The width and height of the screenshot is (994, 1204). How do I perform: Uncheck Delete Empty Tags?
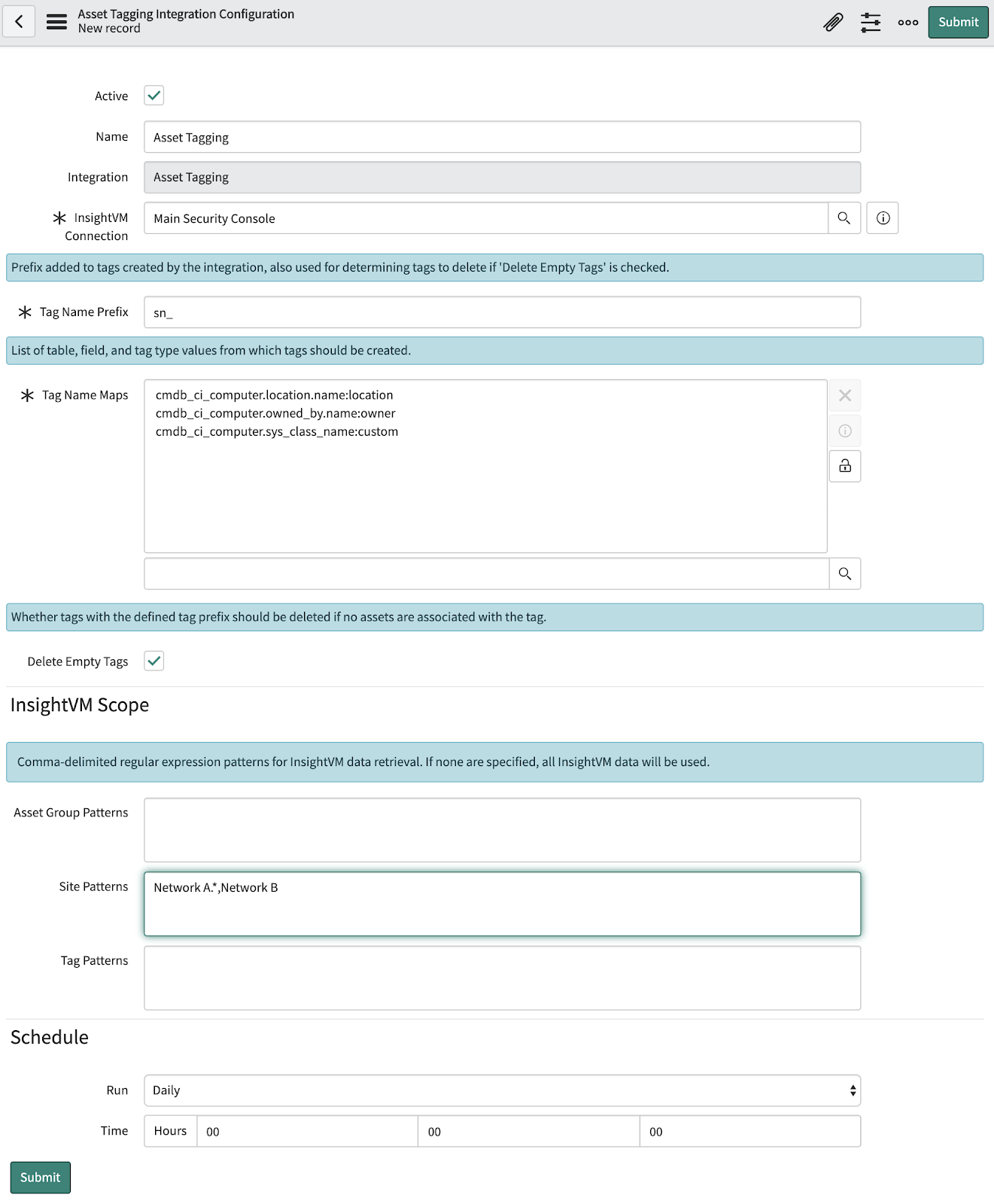(x=154, y=661)
